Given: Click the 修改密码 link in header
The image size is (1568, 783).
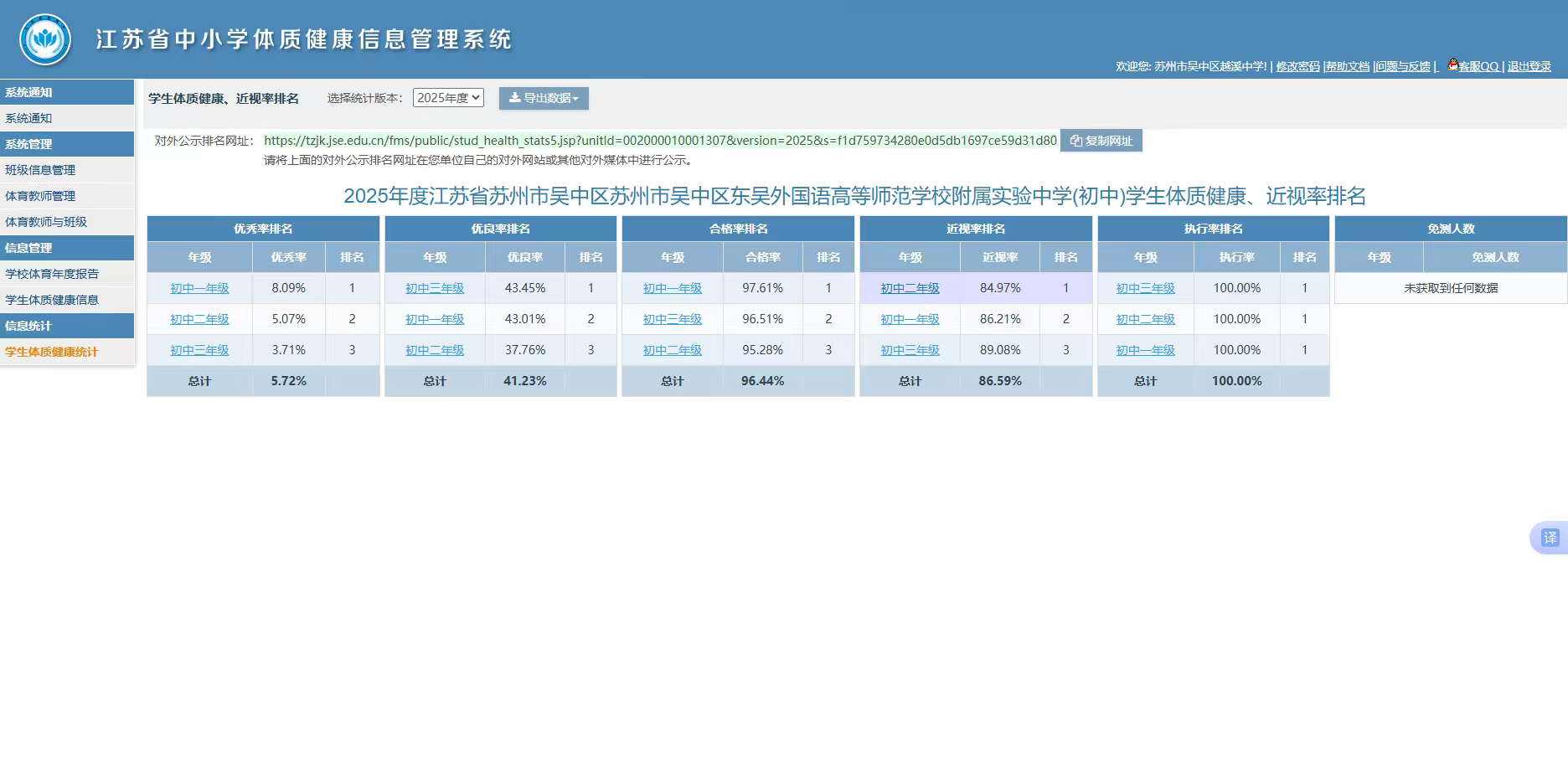Looking at the screenshot, I should coord(1297,66).
